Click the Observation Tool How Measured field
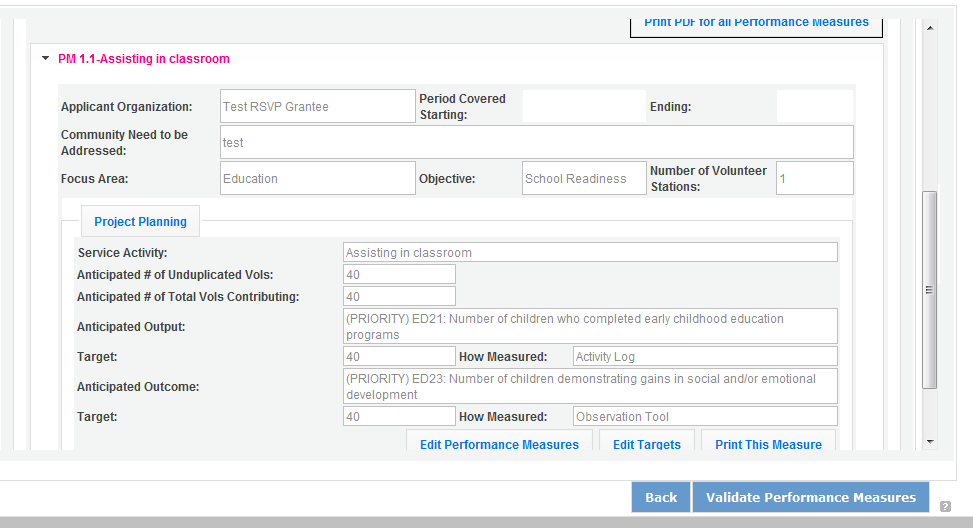 click(x=705, y=416)
